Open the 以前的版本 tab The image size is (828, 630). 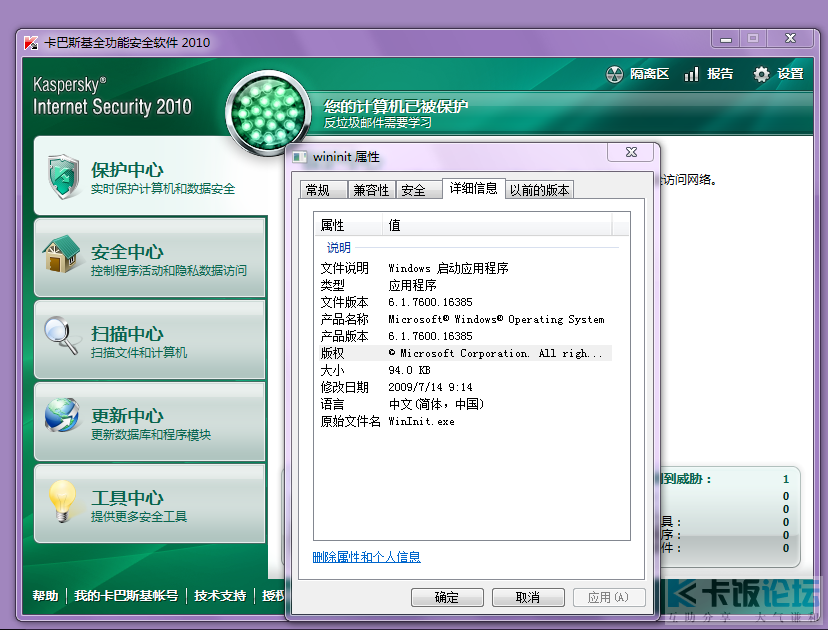click(x=540, y=190)
